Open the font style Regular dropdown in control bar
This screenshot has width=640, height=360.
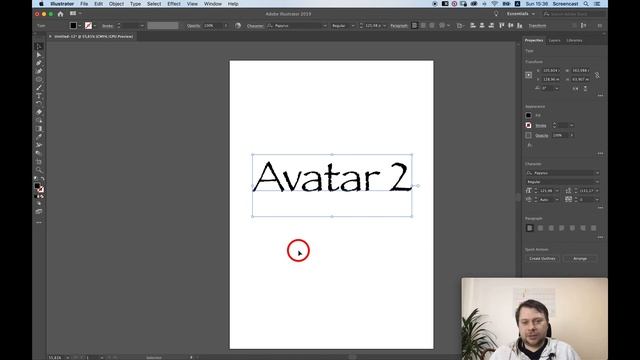click(x=353, y=26)
